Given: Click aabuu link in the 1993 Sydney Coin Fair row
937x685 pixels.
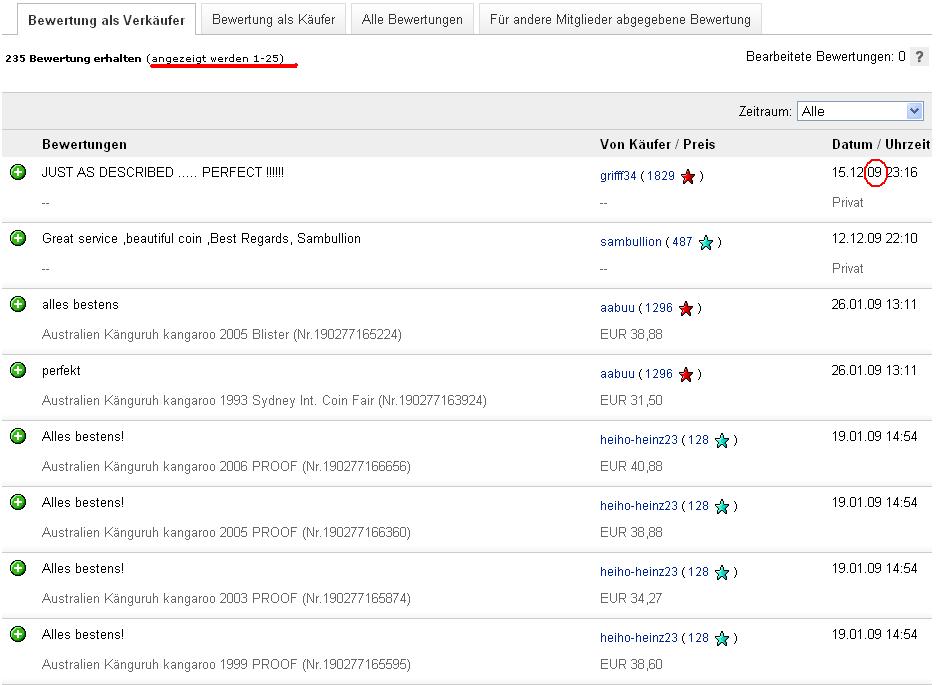Looking at the screenshot, I should click(x=617, y=374).
